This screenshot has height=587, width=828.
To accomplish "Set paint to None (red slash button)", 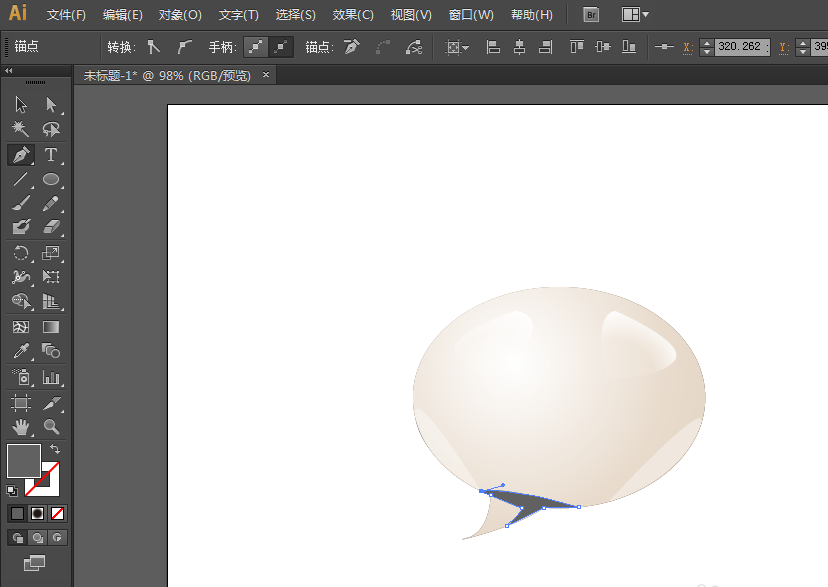I will 58,513.
